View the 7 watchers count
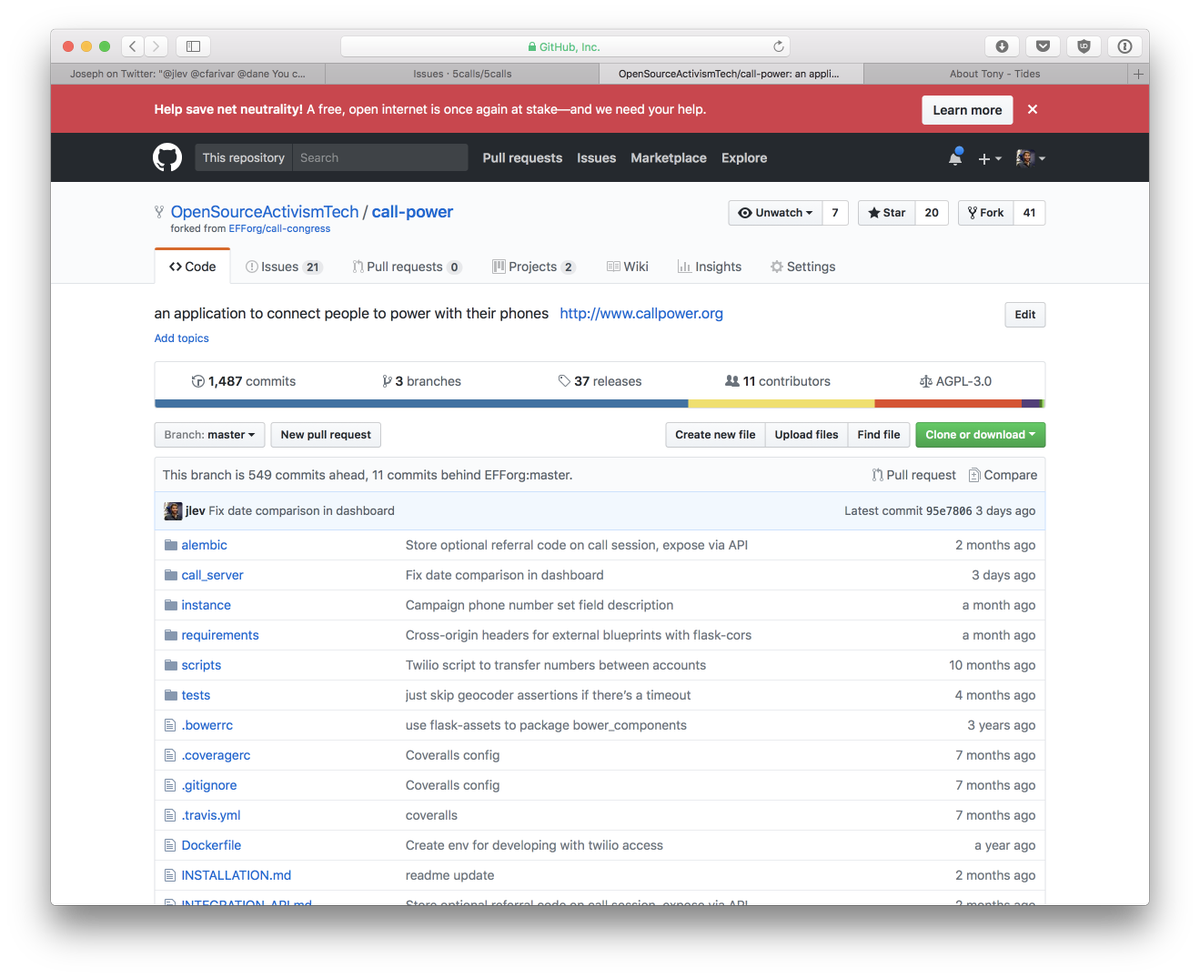The image size is (1200, 978). pos(835,213)
